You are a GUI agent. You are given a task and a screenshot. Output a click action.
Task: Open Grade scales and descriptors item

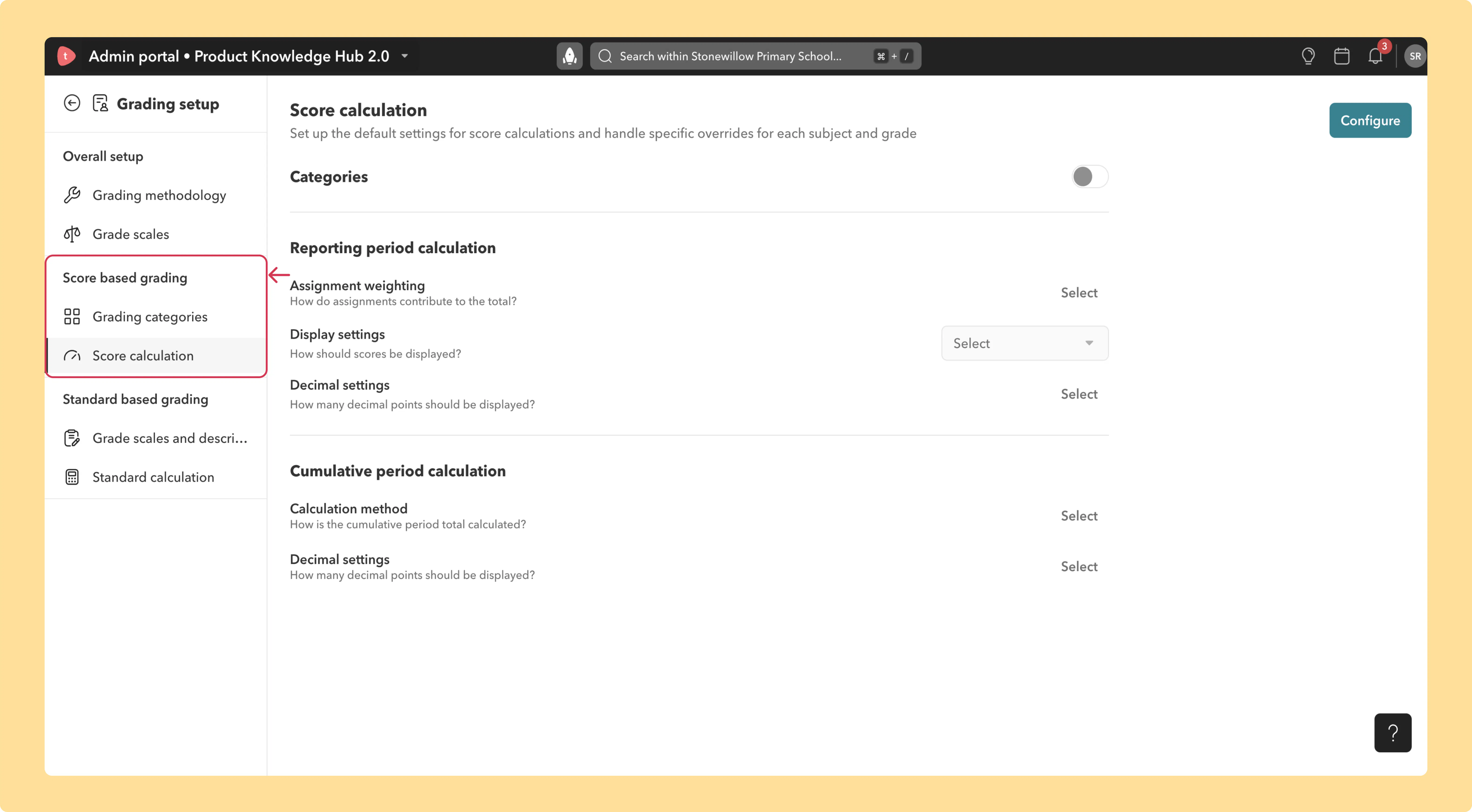(x=155, y=438)
